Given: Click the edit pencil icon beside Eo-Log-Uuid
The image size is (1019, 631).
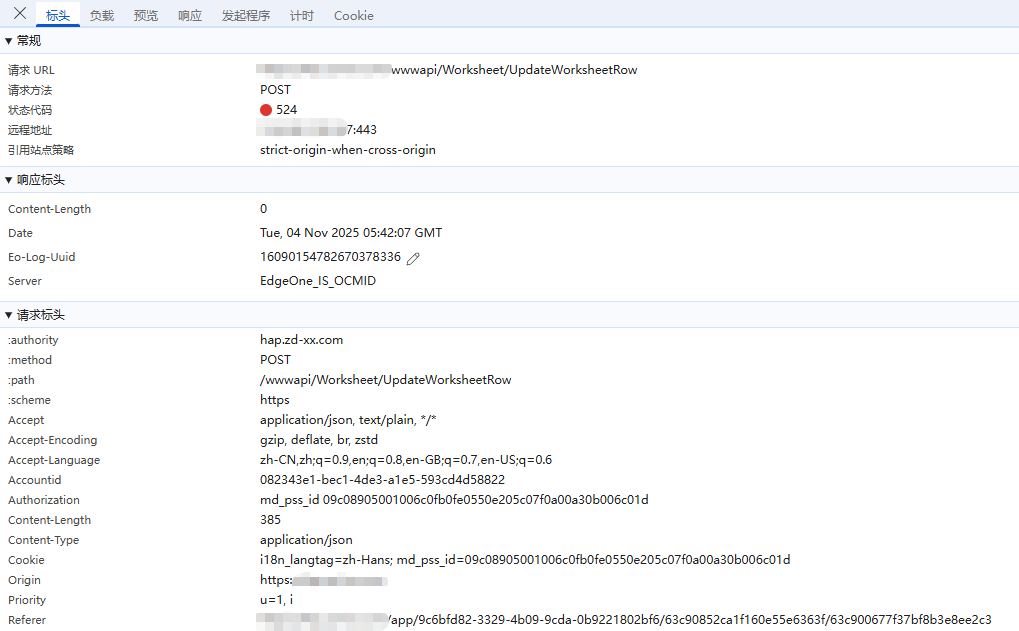Looking at the screenshot, I should point(413,258).
